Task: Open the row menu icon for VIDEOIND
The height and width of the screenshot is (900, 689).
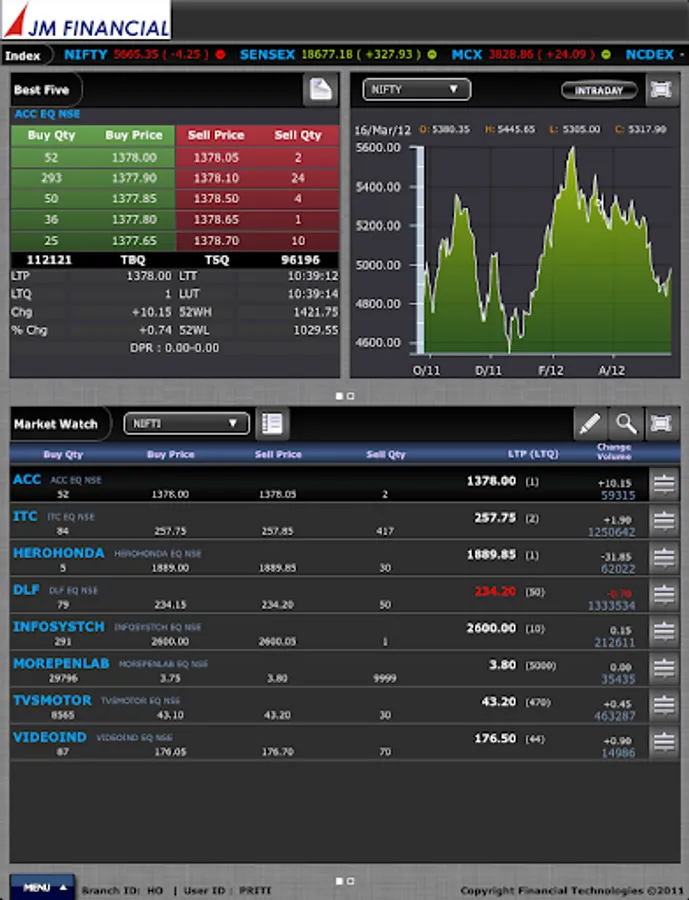Action: [x=664, y=742]
